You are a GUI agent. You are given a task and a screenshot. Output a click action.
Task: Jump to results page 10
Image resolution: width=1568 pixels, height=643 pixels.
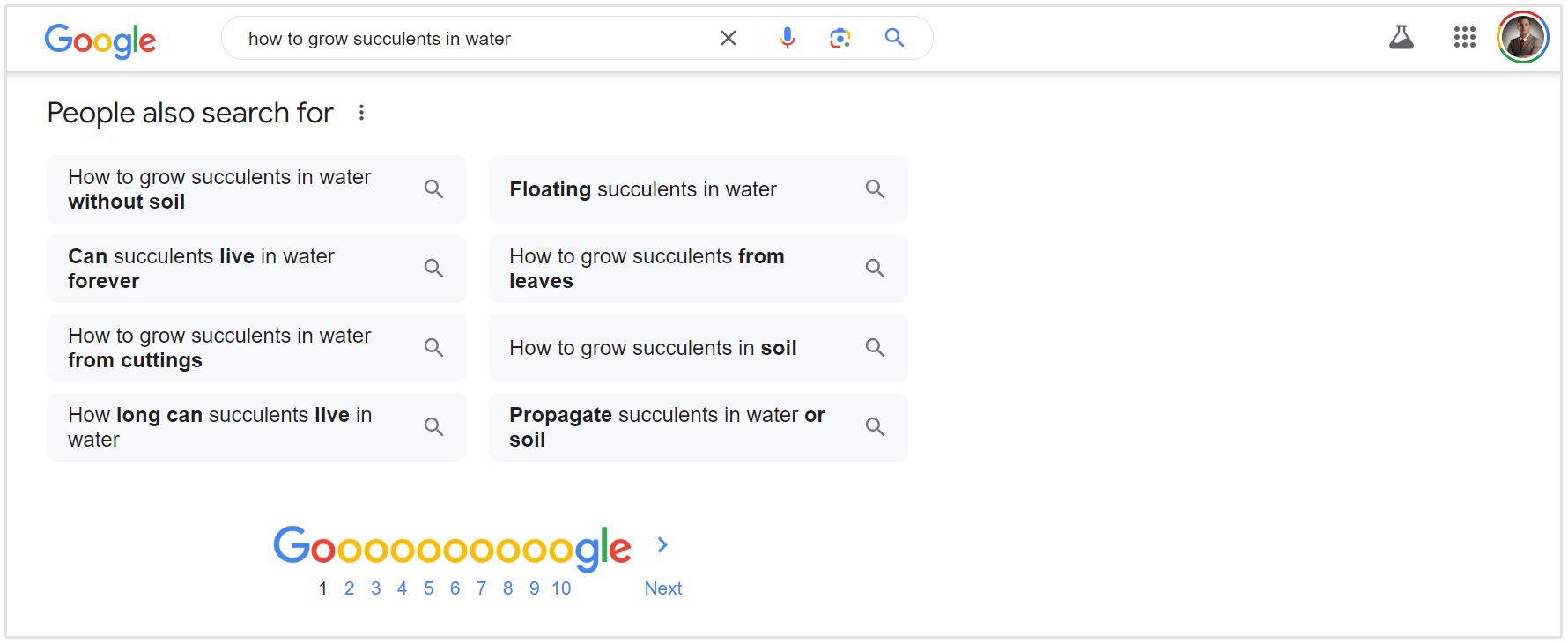point(561,588)
